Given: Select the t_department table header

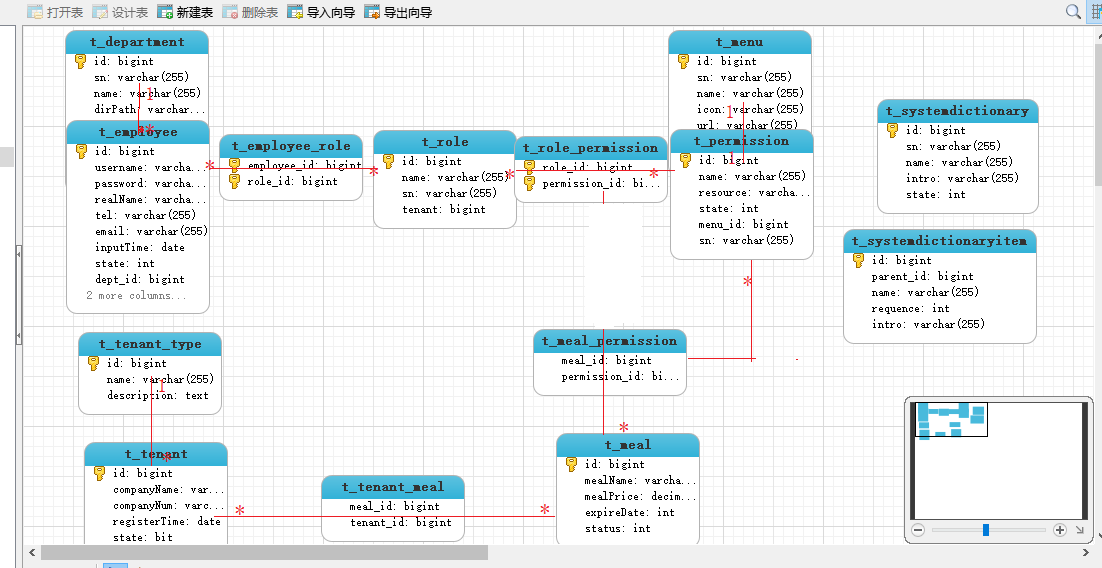Looking at the screenshot, I should coord(137,42).
